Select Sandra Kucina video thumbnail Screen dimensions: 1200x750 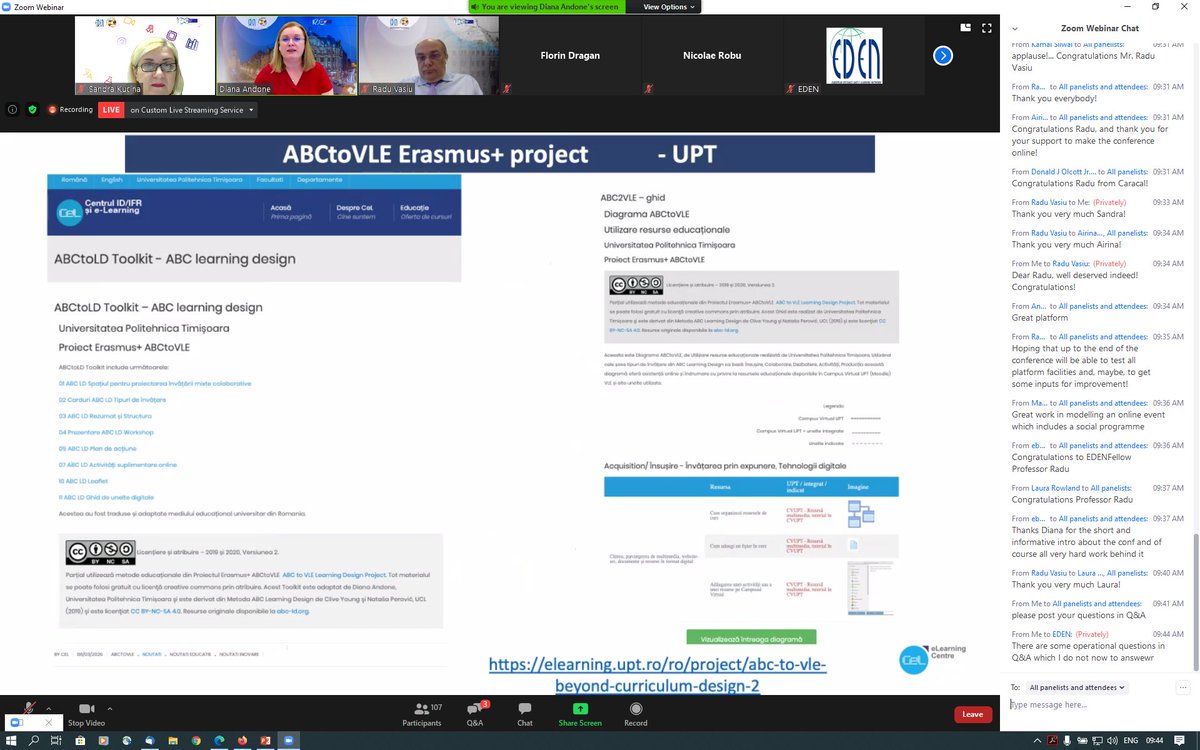coord(145,55)
